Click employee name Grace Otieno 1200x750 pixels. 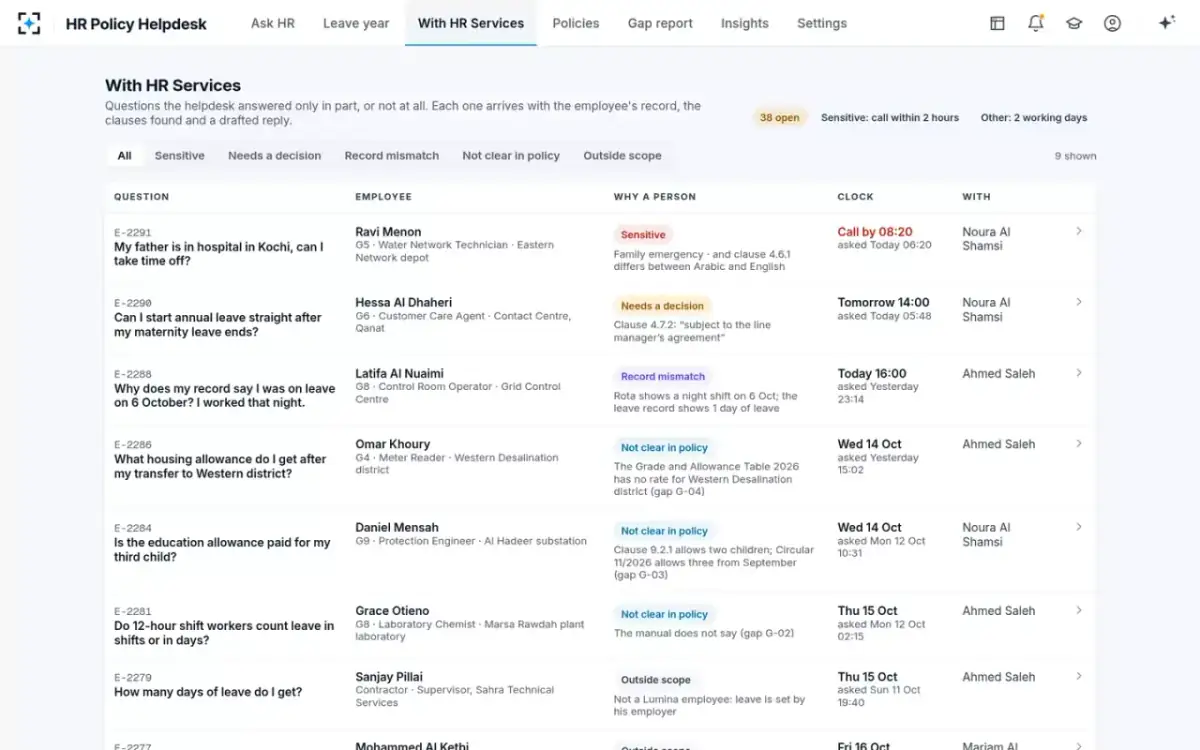tap(393, 610)
